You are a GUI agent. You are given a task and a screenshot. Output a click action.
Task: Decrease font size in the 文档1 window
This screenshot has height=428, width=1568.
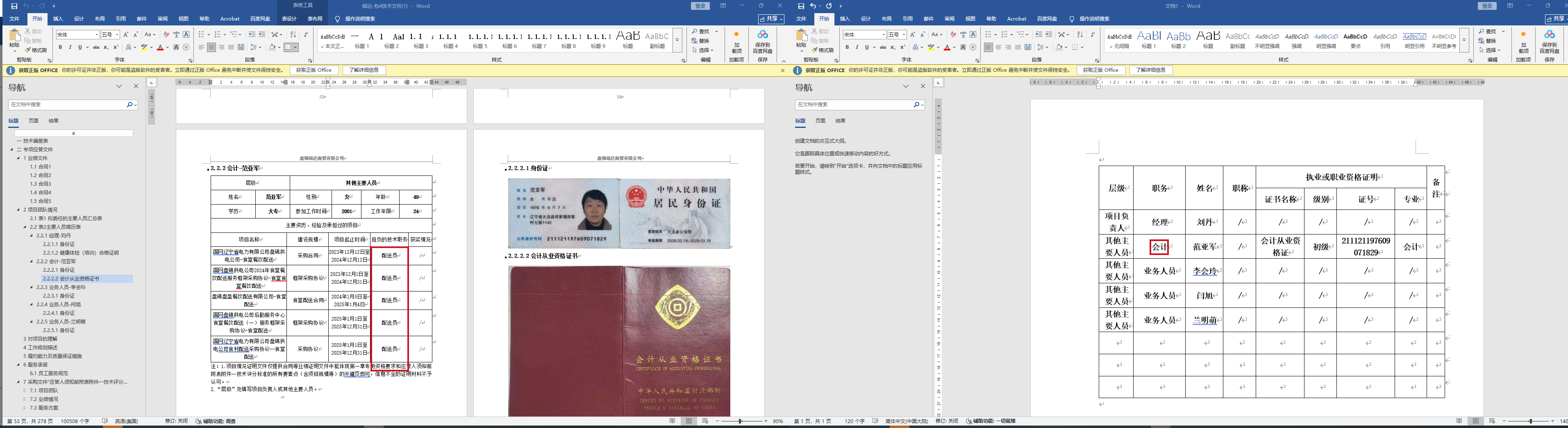(923, 35)
